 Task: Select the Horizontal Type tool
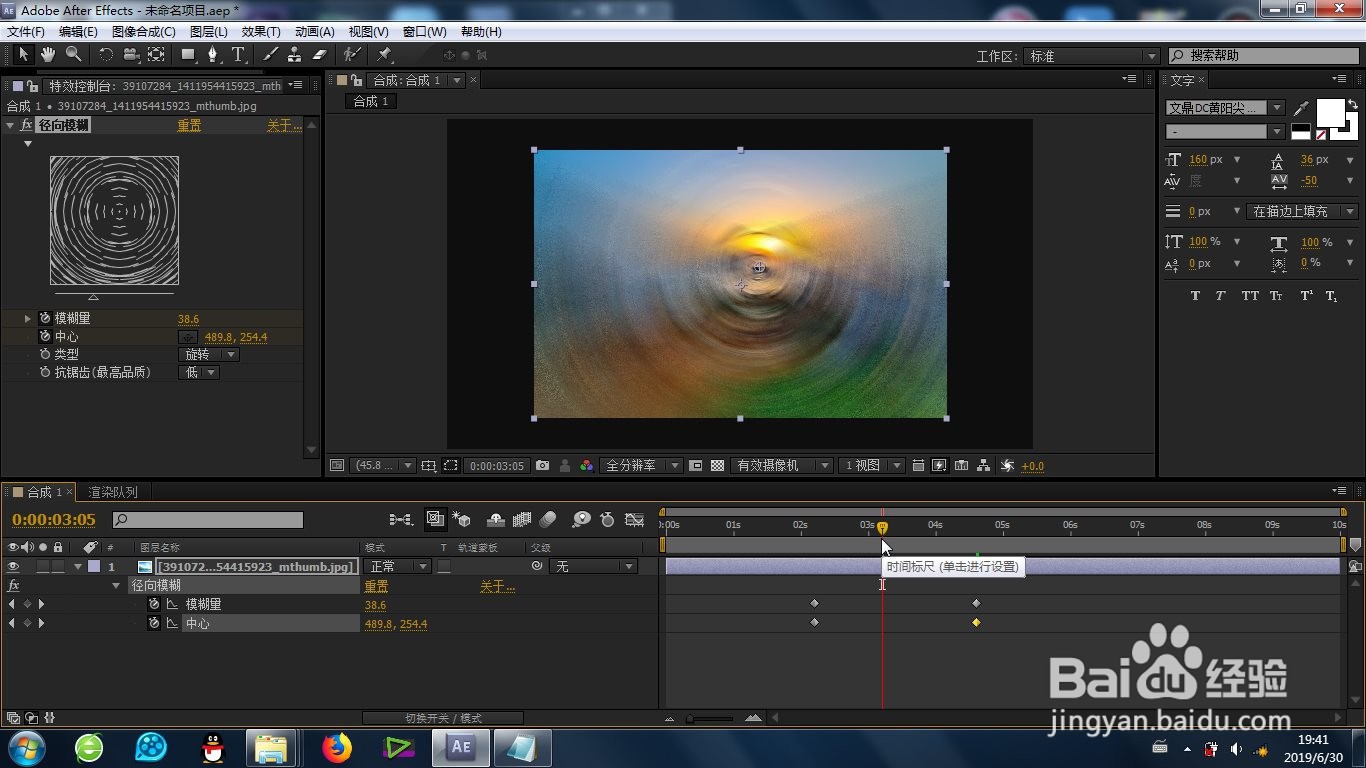[238, 54]
